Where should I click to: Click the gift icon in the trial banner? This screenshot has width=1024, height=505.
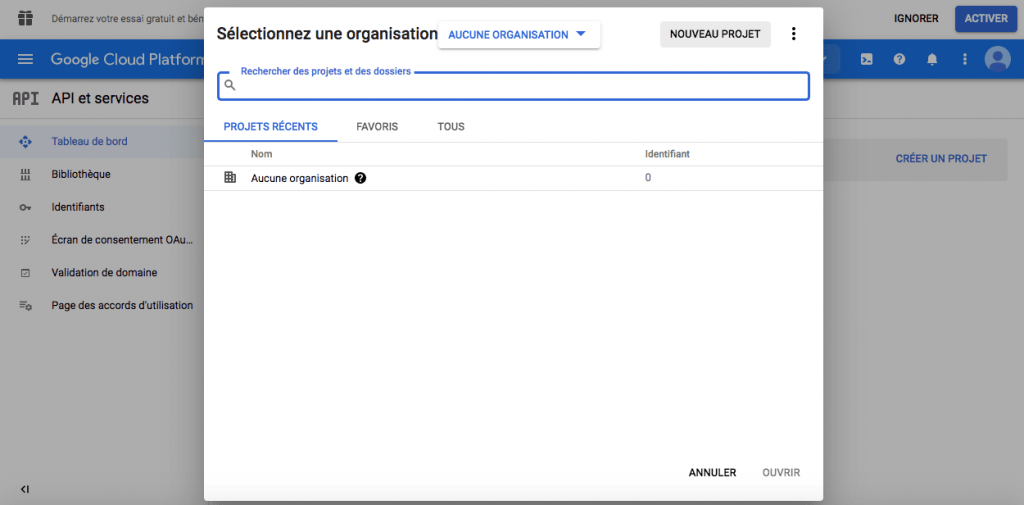pos(25,18)
